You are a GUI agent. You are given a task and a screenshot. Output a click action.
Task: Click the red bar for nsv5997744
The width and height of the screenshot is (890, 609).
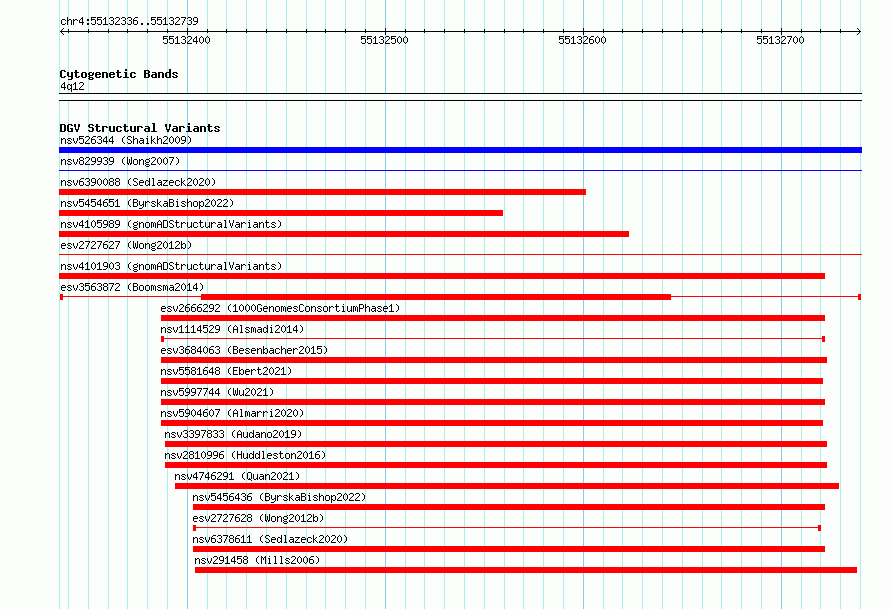(x=493, y=402)
